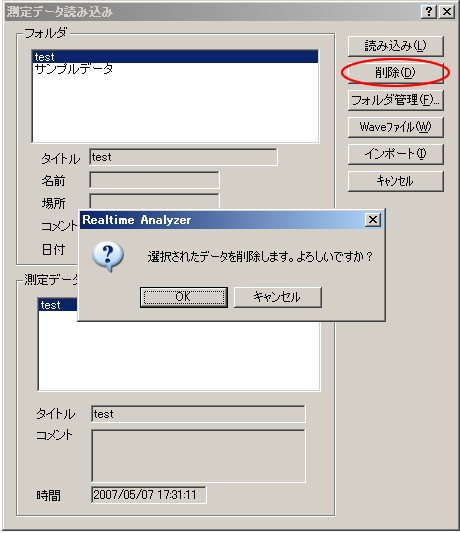Open フォルダ管理(F) folder management
460x533 pixels.
395,100
